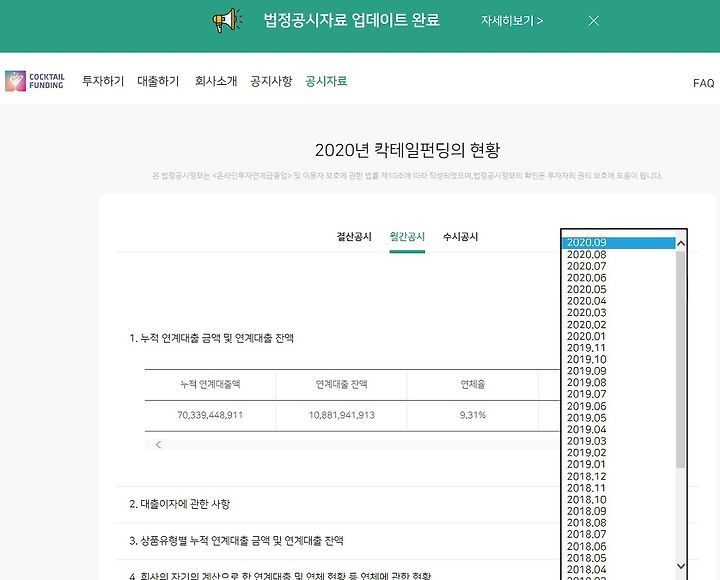Click the date list scrollbar thumb
This screenshot has width=720, height=580.
click(681, 360)
